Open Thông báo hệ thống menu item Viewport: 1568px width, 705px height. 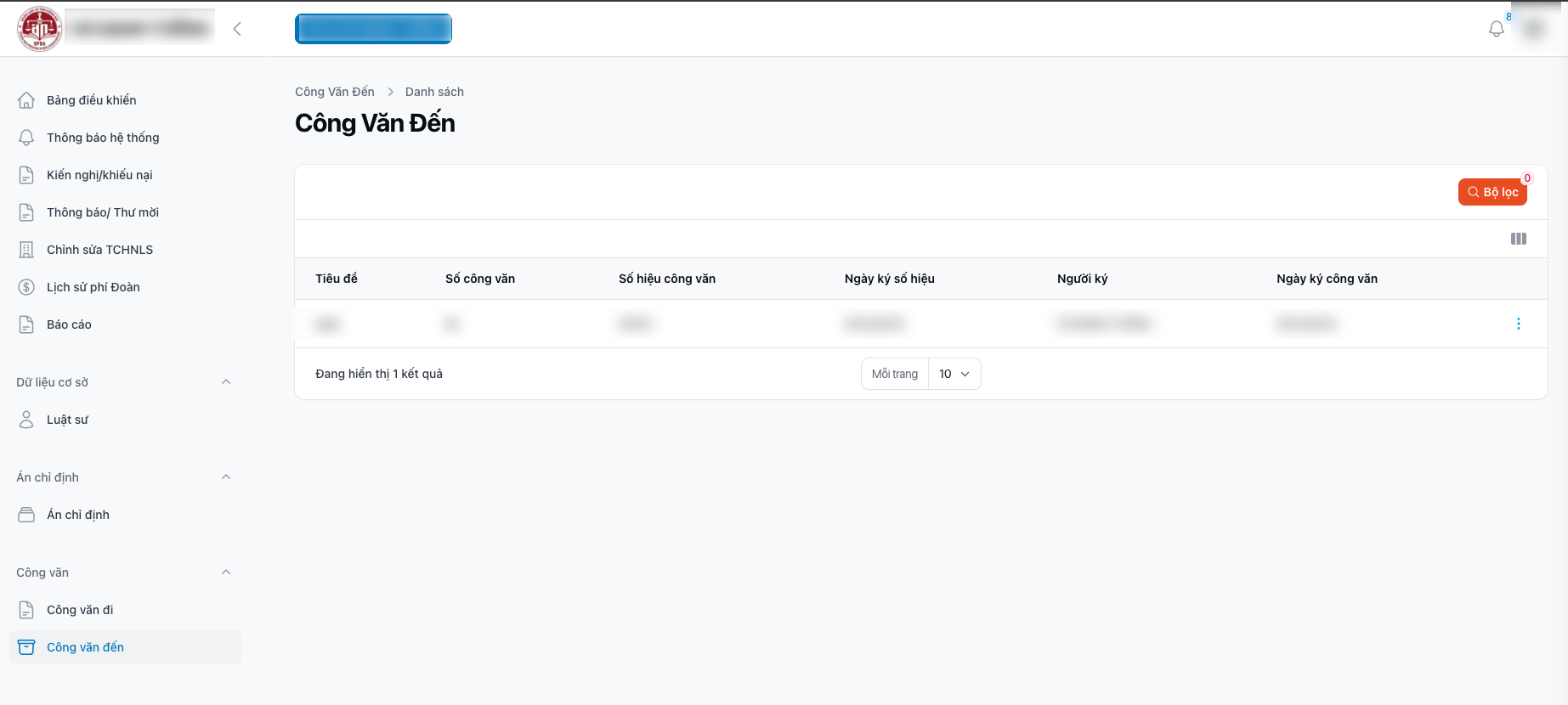103,138
